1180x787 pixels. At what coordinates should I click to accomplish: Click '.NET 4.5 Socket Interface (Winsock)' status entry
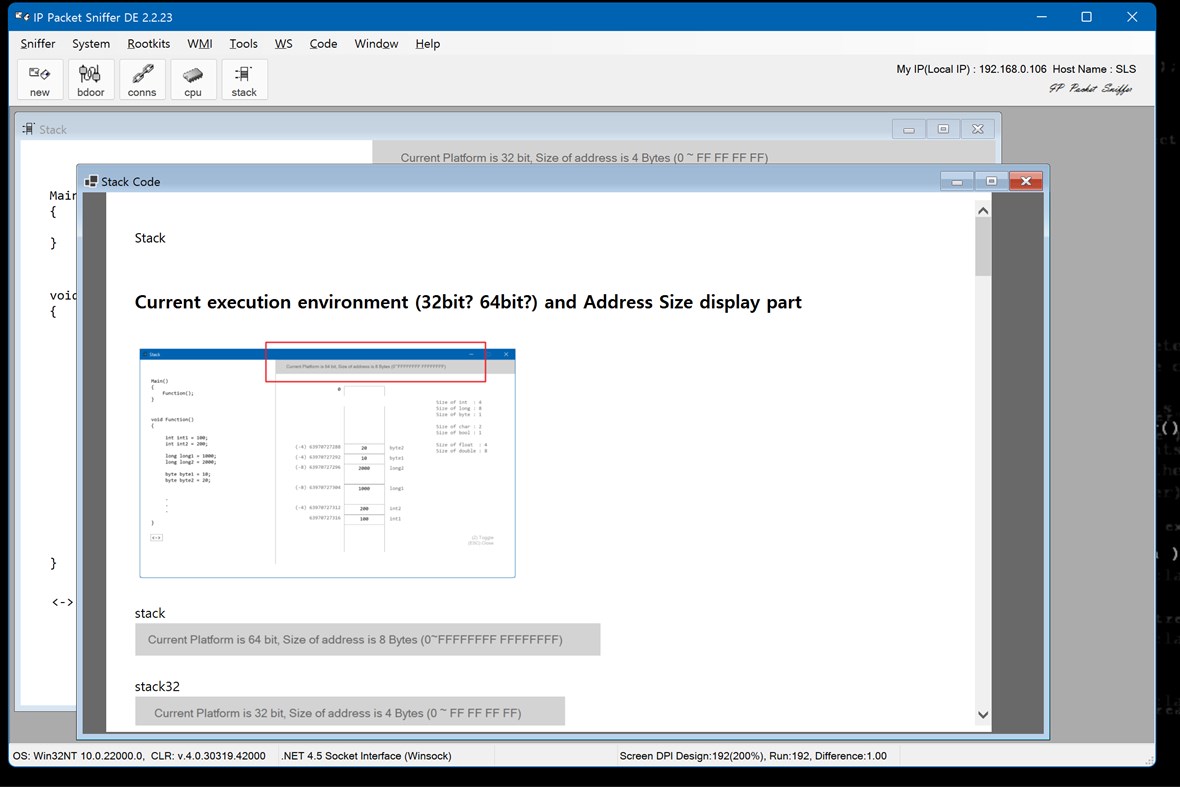click(366, 755)
